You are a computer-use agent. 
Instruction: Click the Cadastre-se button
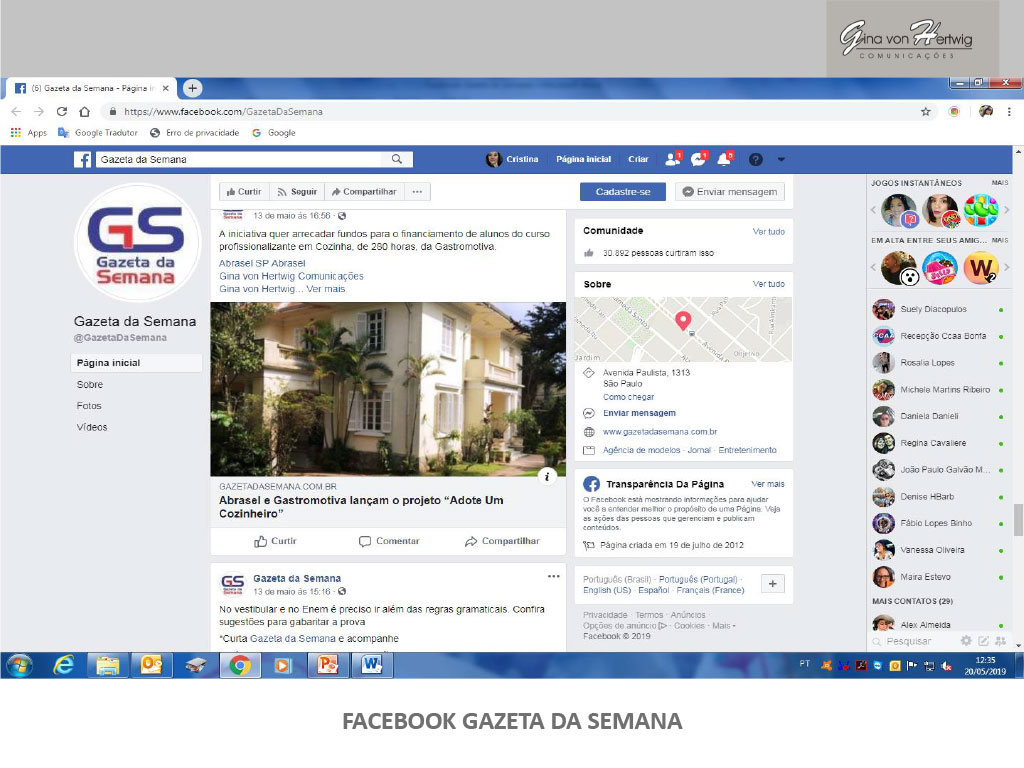coord(623,192)
